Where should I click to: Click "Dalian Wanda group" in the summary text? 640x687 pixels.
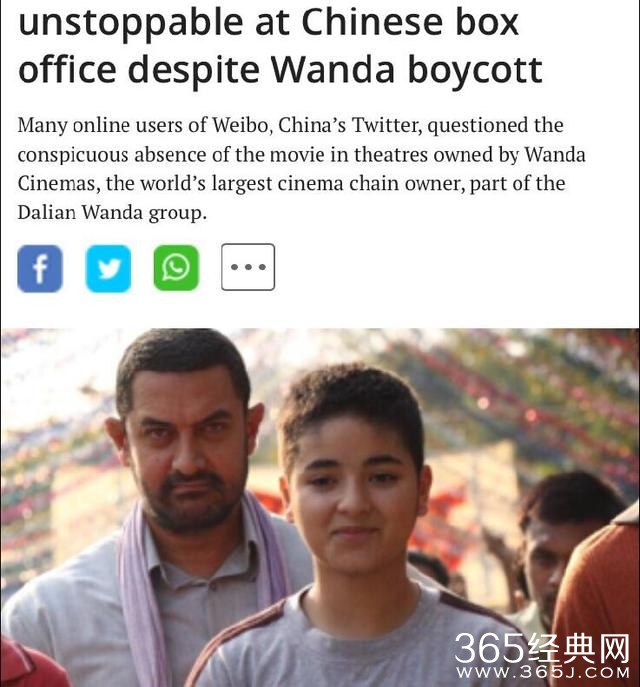coord(112,213)
